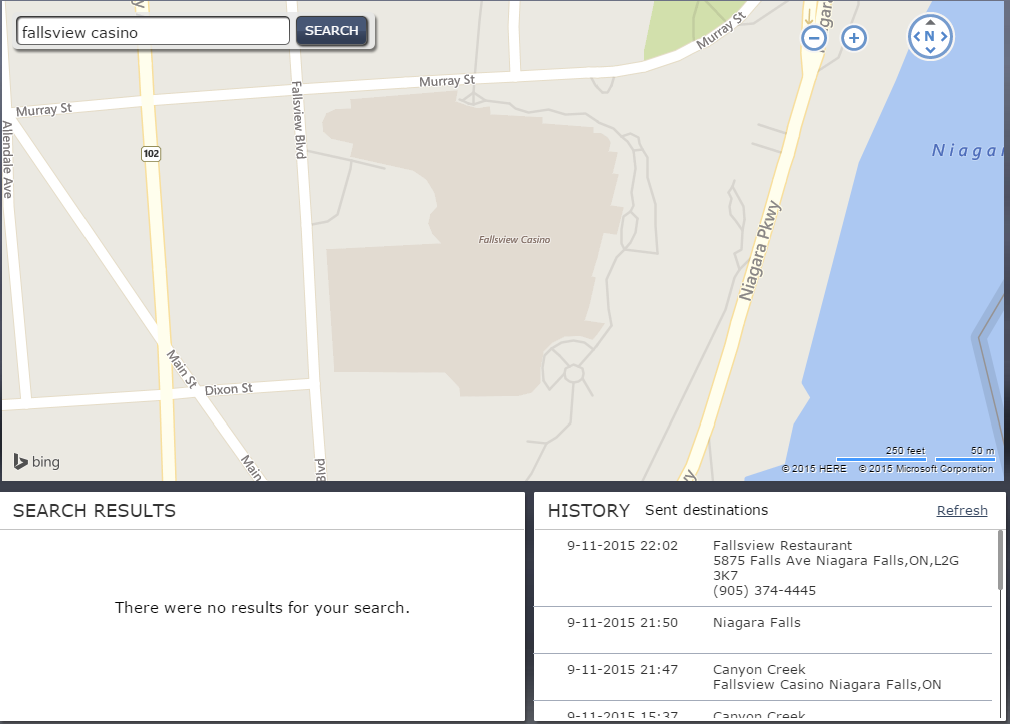The width and height of the screenshot is (1010, 724).
Task: Click the 2015 HERE copyright text
Action: (x=814, y=469)
